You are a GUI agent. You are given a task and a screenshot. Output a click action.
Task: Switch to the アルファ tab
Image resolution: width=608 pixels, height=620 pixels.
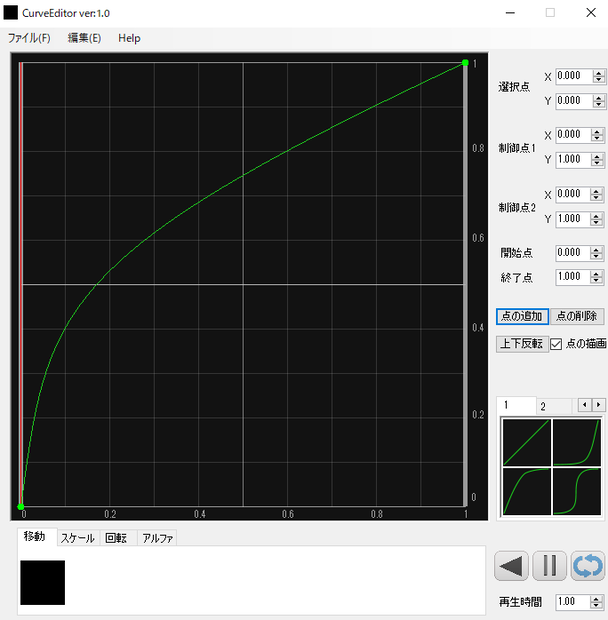point(157,538)
